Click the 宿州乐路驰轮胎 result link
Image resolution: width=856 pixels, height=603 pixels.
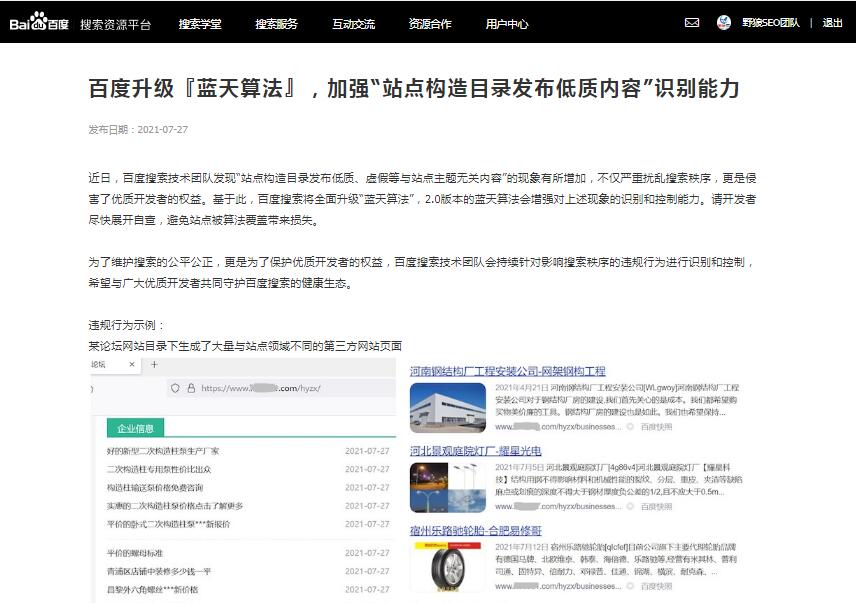click(475, 530)
